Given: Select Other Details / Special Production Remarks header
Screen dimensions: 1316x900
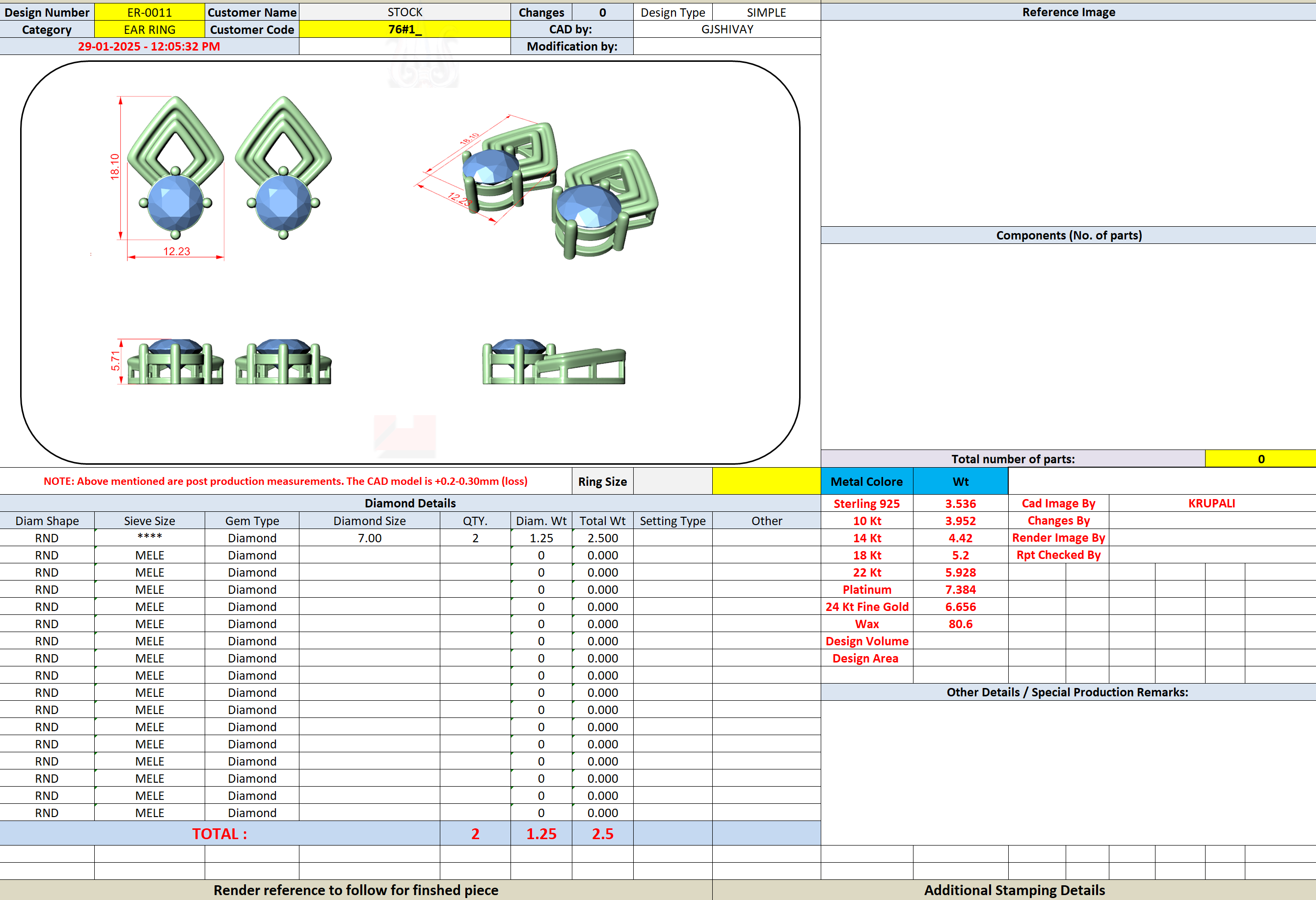Looking at the screenshot, I should click(1069, 692).
